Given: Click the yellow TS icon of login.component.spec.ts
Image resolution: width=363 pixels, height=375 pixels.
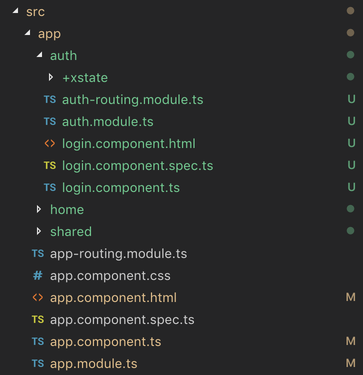Looking at the screenshot, I should coord(50,165).
